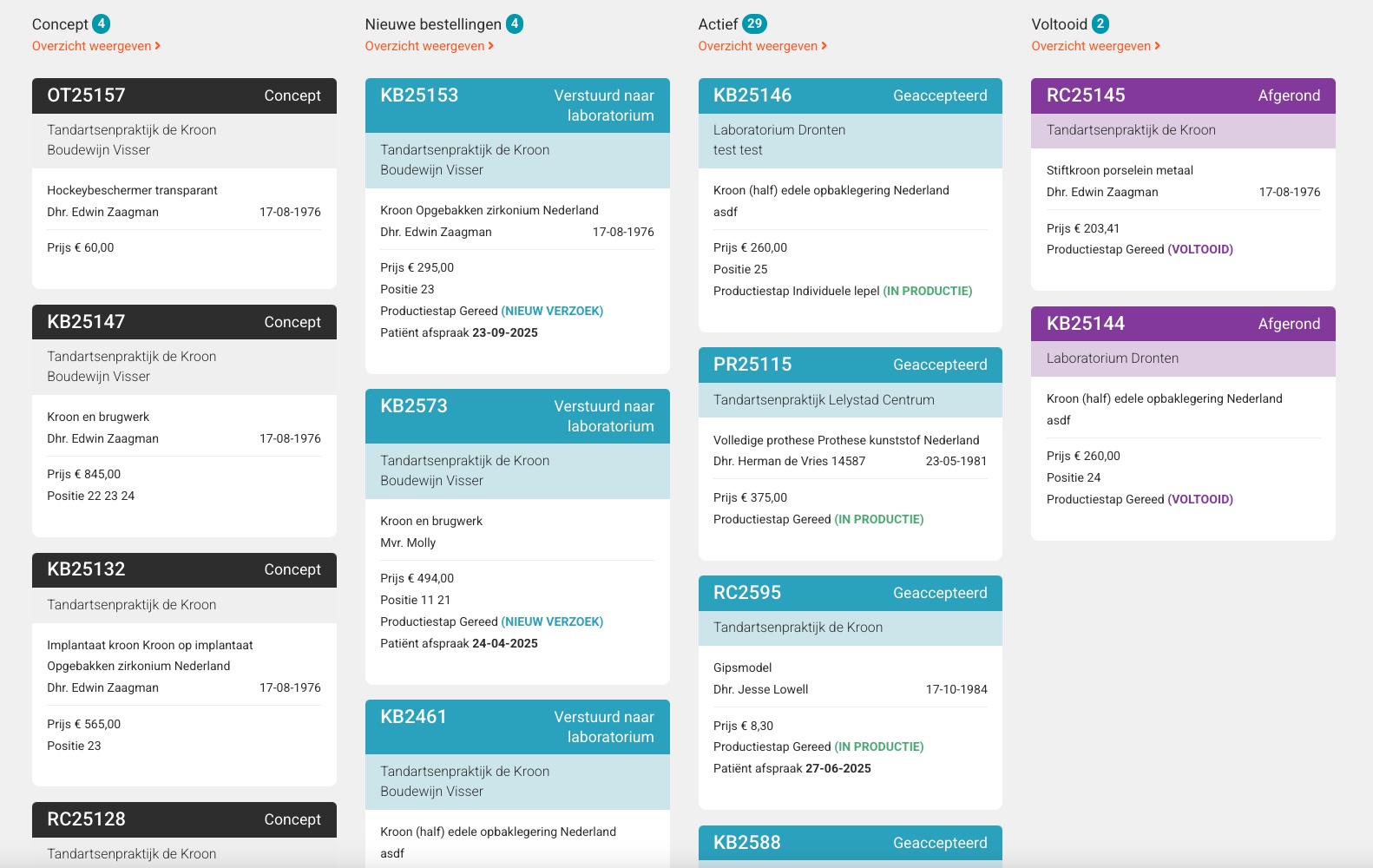This screenshot has height=868, width=1373.
Task: Open completed order RC25145
Action: coord(1183,95)
